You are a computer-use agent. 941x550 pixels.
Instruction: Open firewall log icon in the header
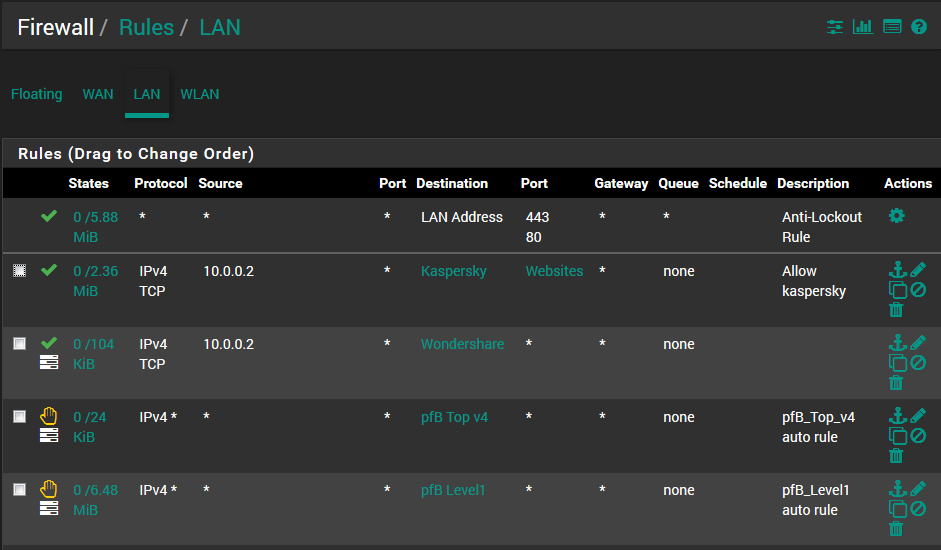pyautogui.click(x=892, y=27)
